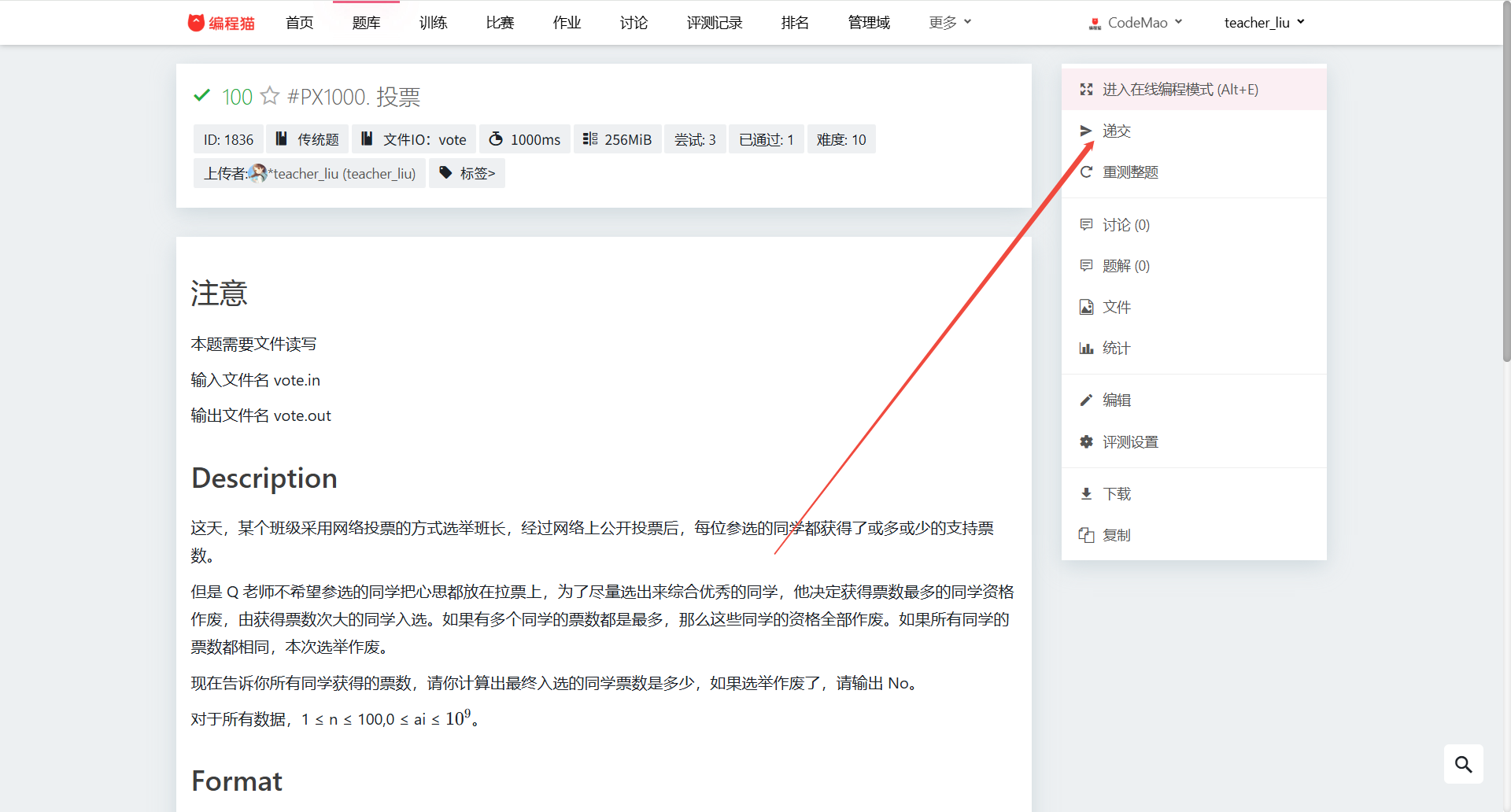Open 题解 (0) solutions link
Viewport: 1511px width, 812px height.
(x=1125, y=266)
